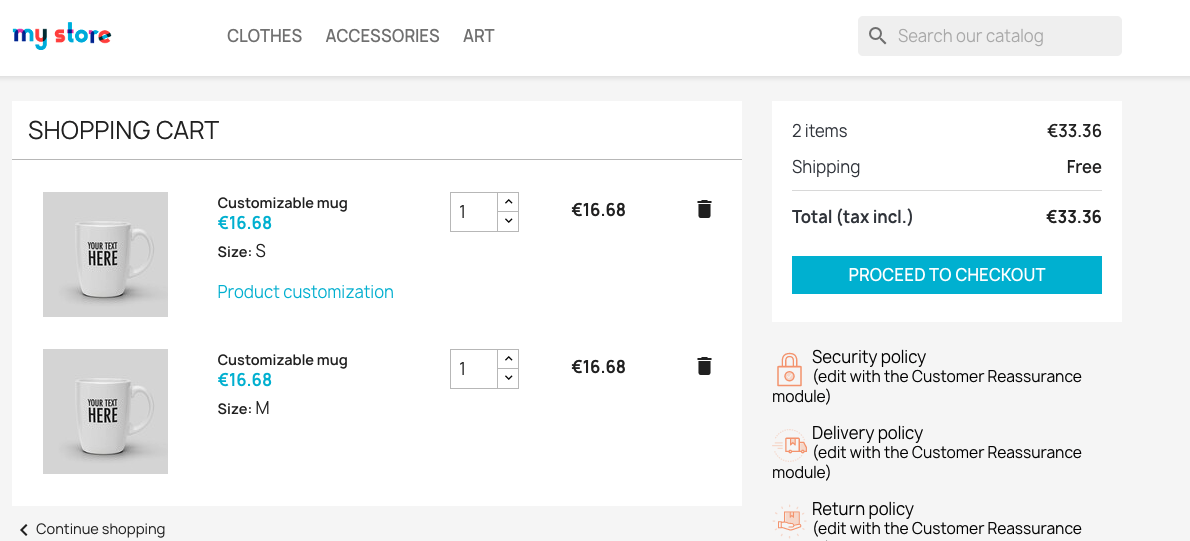Image resolution: width=1190 pixels, height=541 pixels.
Task: Remove the size M mug with trash icon
Action: 704,366
